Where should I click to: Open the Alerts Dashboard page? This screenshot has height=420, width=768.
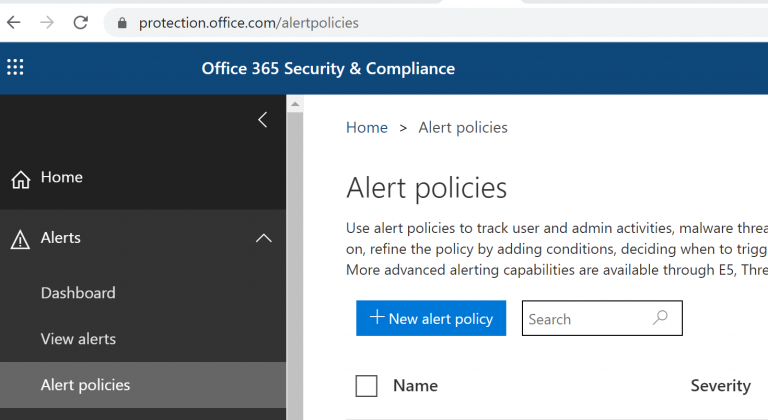click(78, 293)
